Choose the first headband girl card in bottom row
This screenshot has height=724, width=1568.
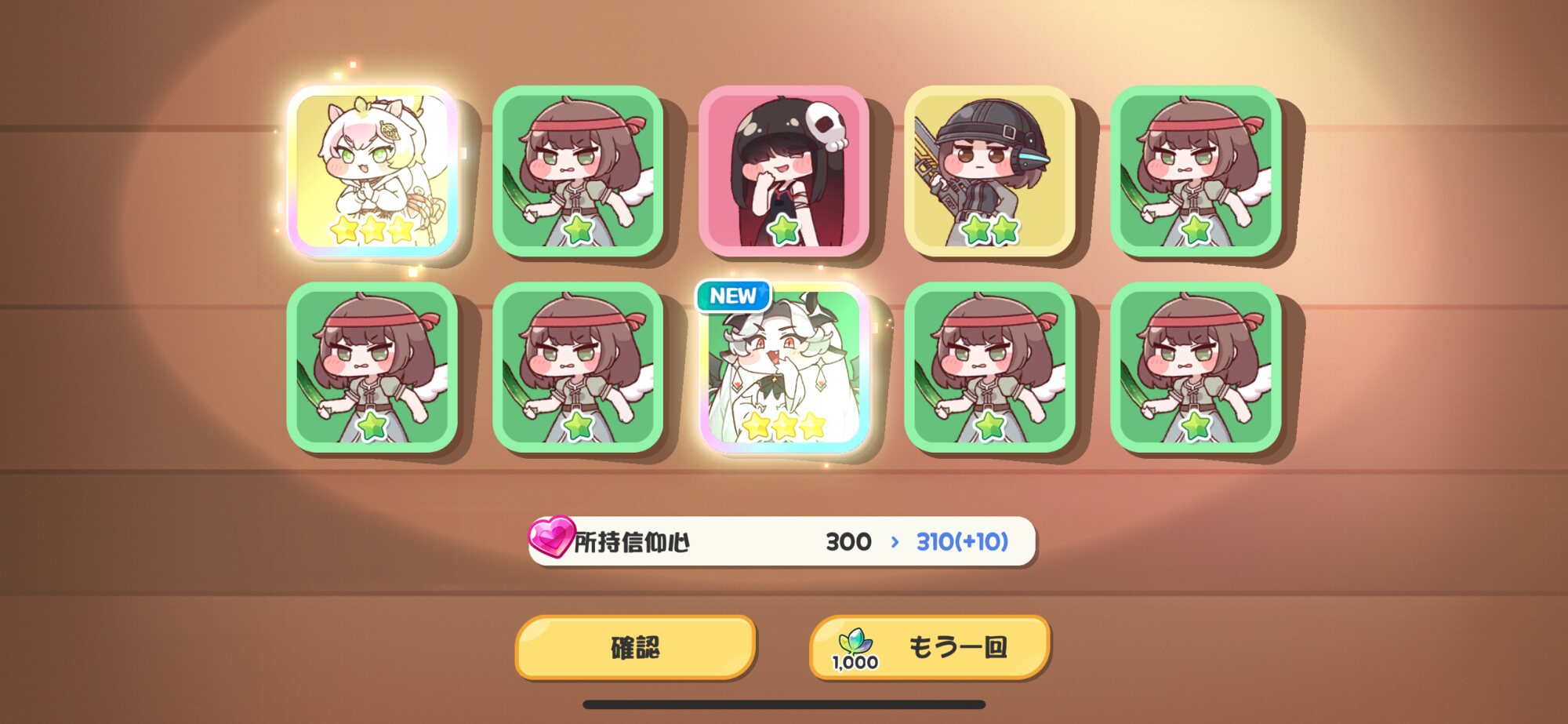[x=372, y=368]
